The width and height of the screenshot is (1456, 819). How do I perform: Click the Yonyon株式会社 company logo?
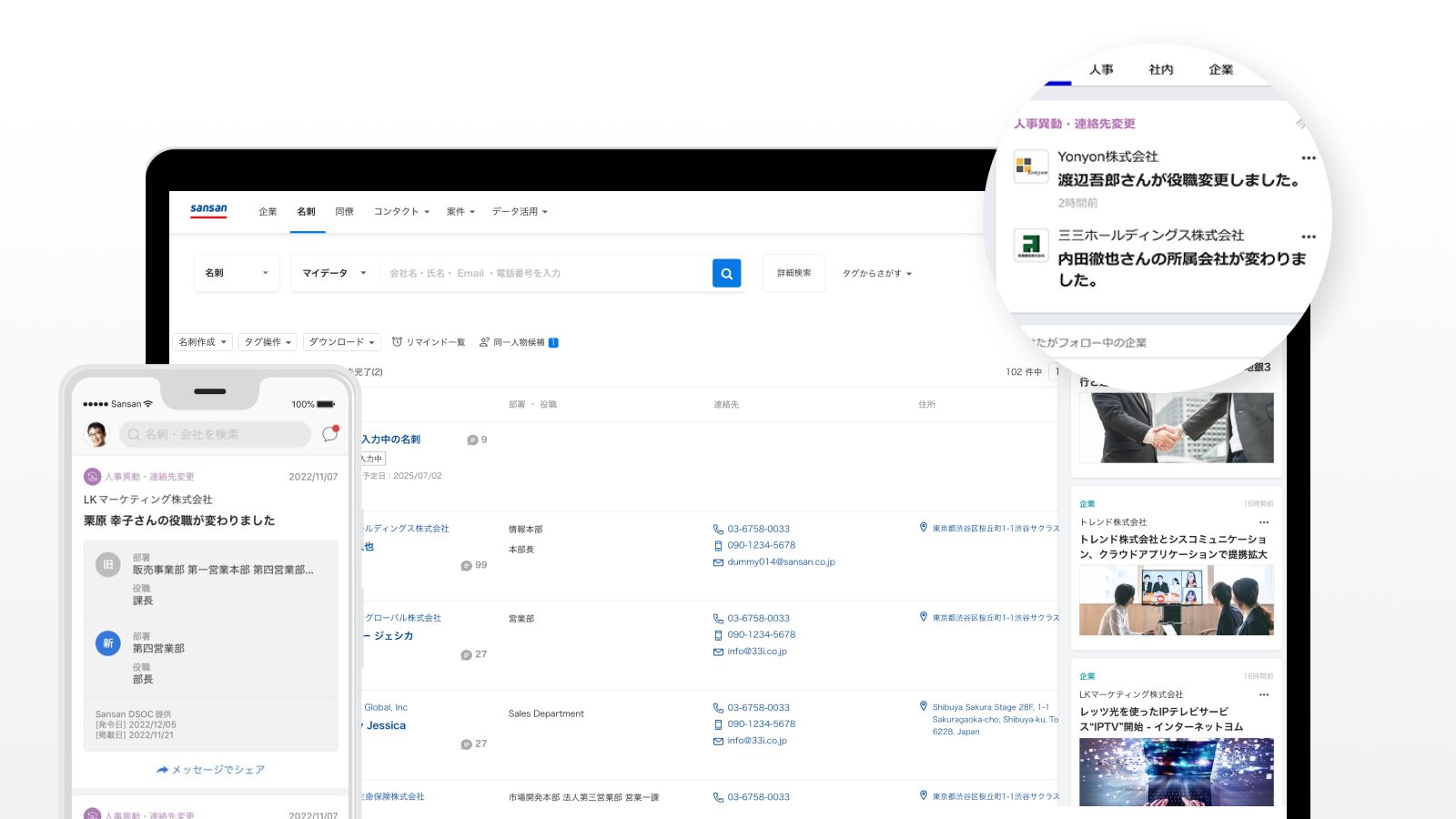1031,167
